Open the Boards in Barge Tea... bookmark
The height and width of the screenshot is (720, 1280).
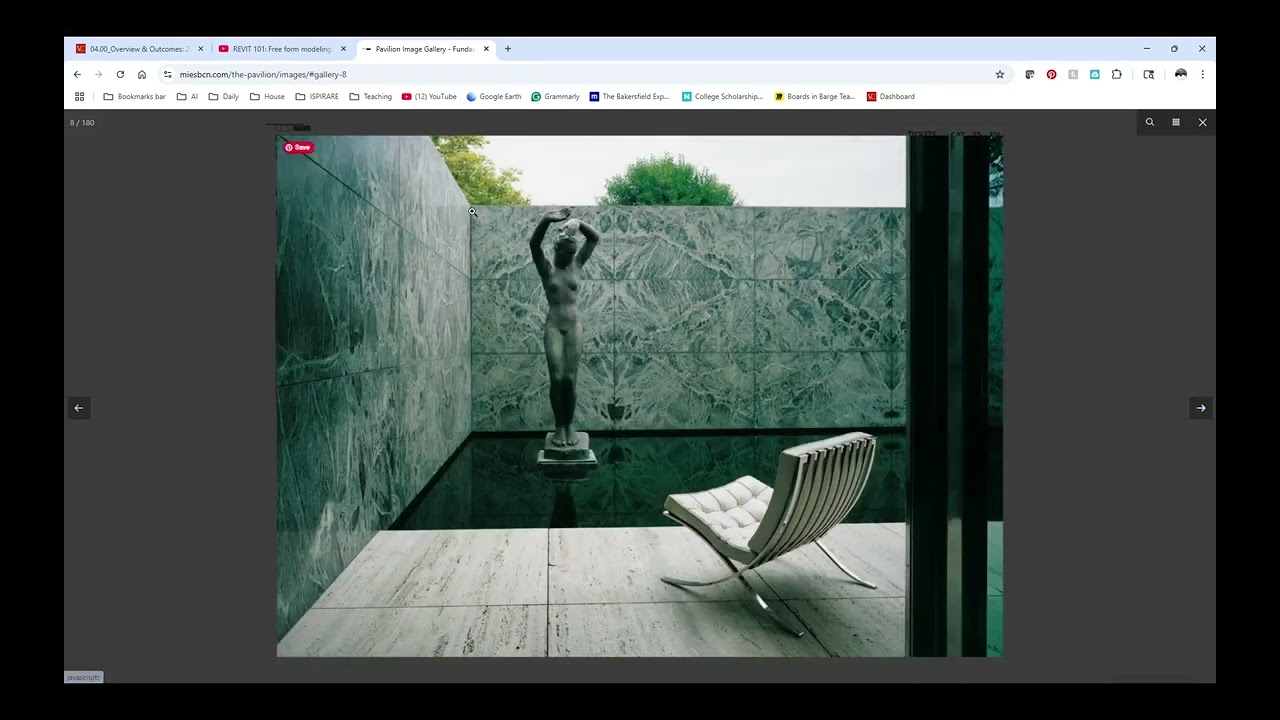(815, 97)
